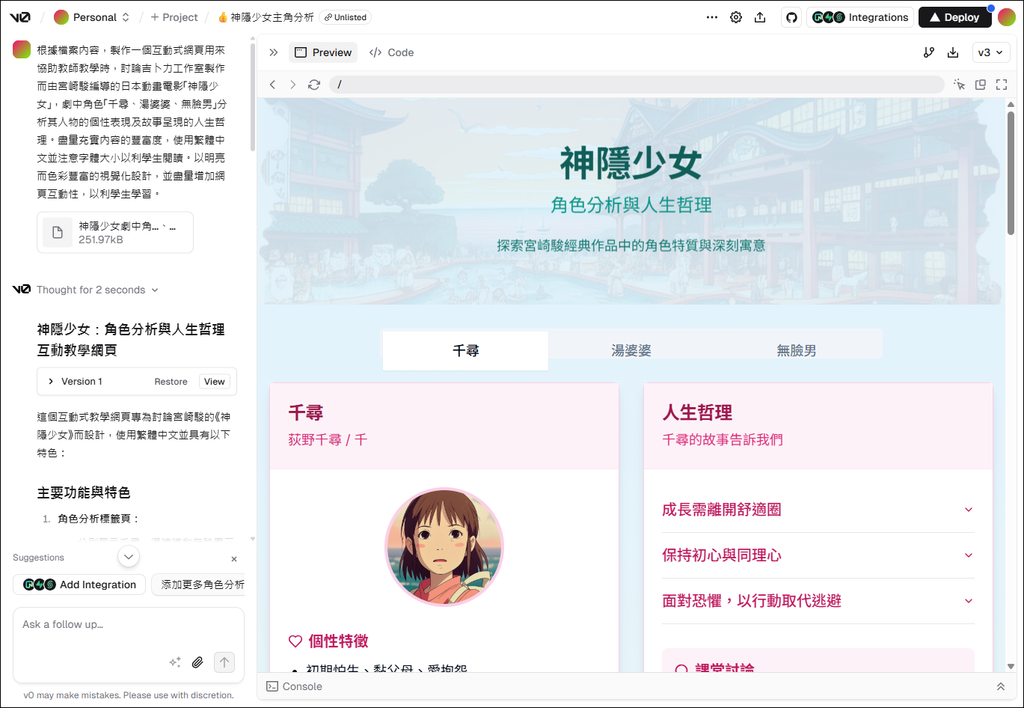1024x708 pixels.
Task: Click the 添加更多角色分析 suggestion
Action: click(x=201, y=585)
